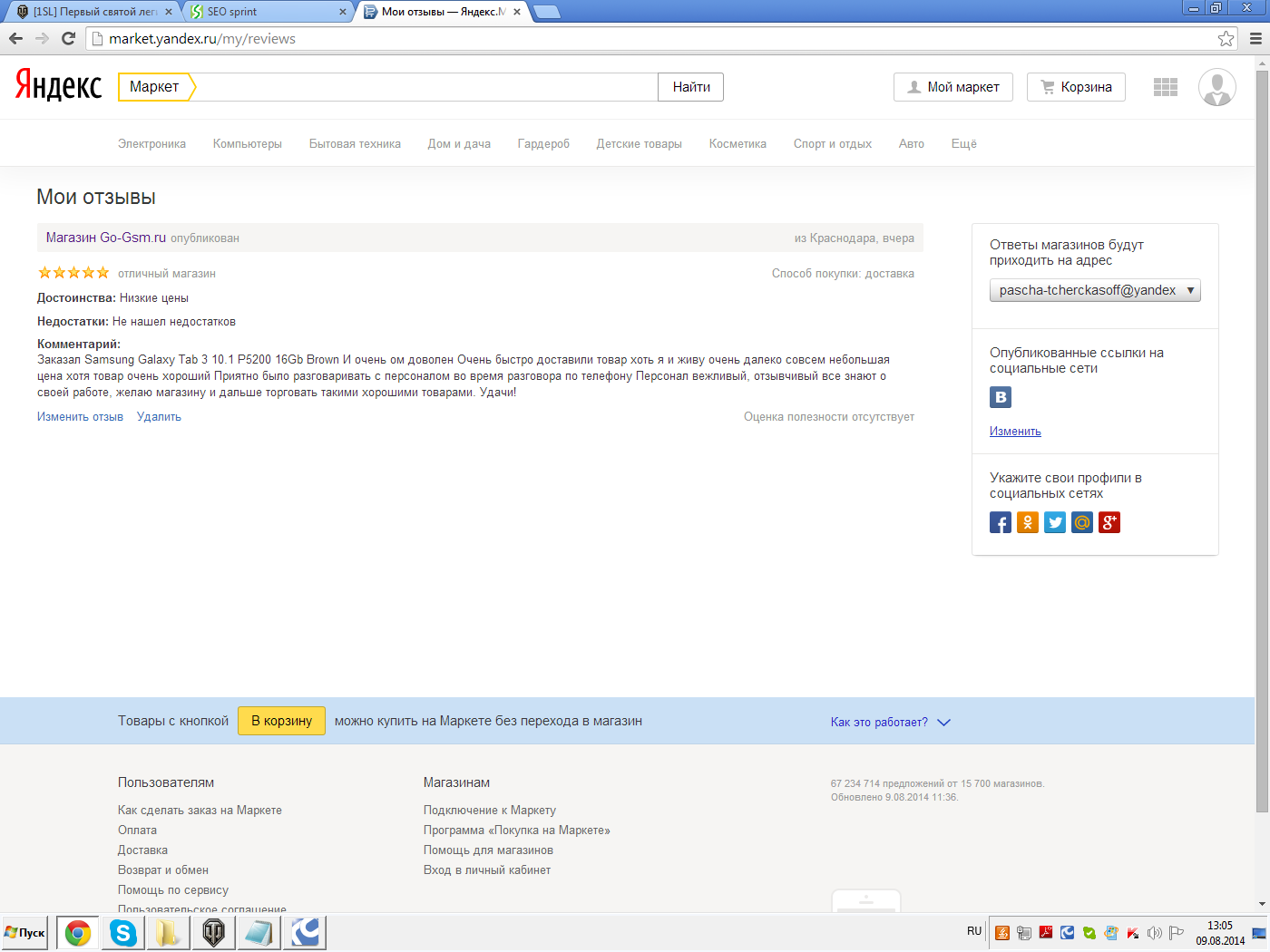Image resolution: width=1270 pixels, height=952 pixels.
Task: Click the yellow В корзину button
Action: (281, 721)
